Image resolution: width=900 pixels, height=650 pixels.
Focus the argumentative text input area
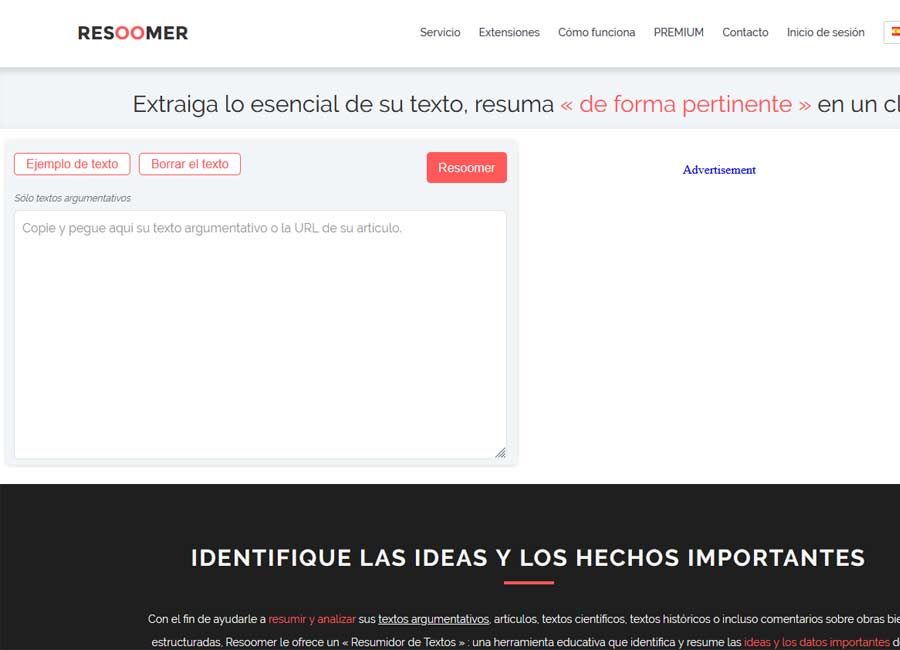tap(260, 335)
